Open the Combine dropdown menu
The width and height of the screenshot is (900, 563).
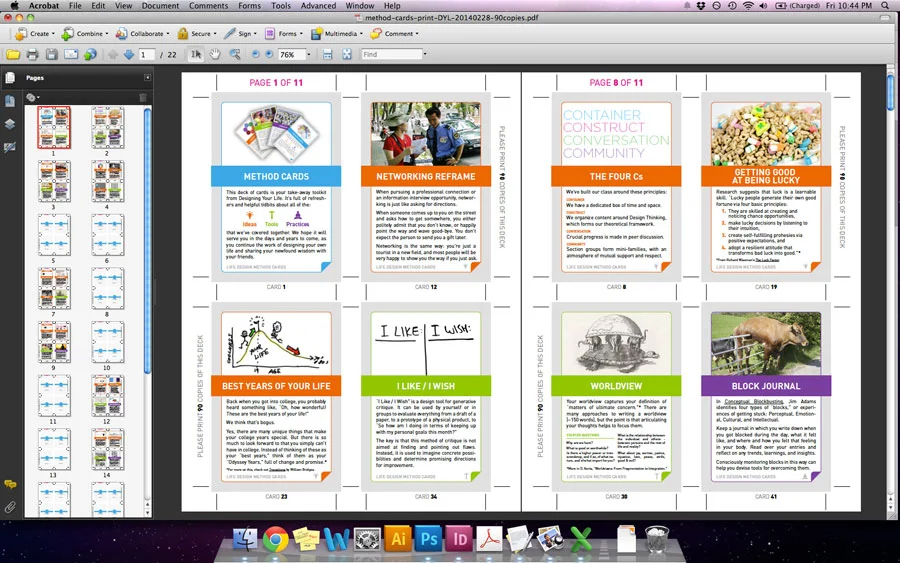(84, 34)
